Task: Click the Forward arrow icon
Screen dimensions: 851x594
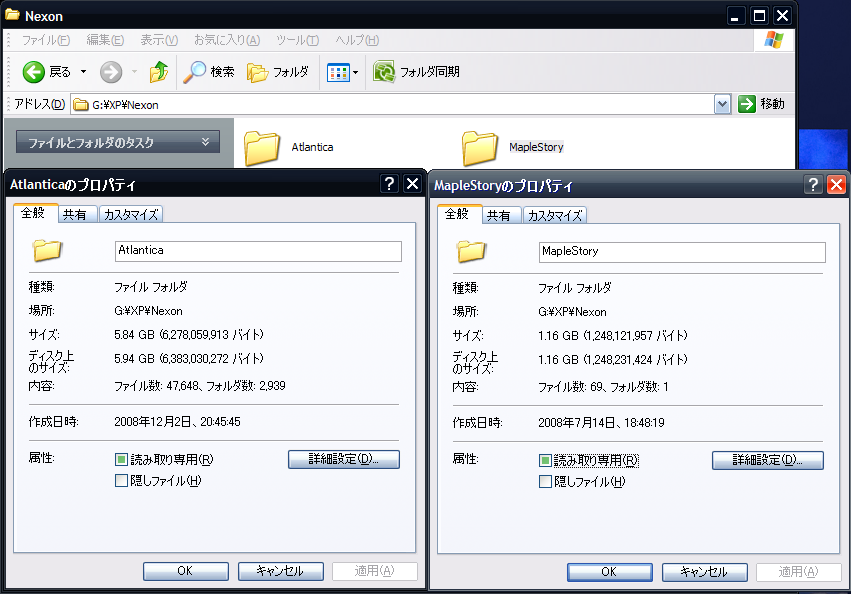Action: click(x=111, y=72)
